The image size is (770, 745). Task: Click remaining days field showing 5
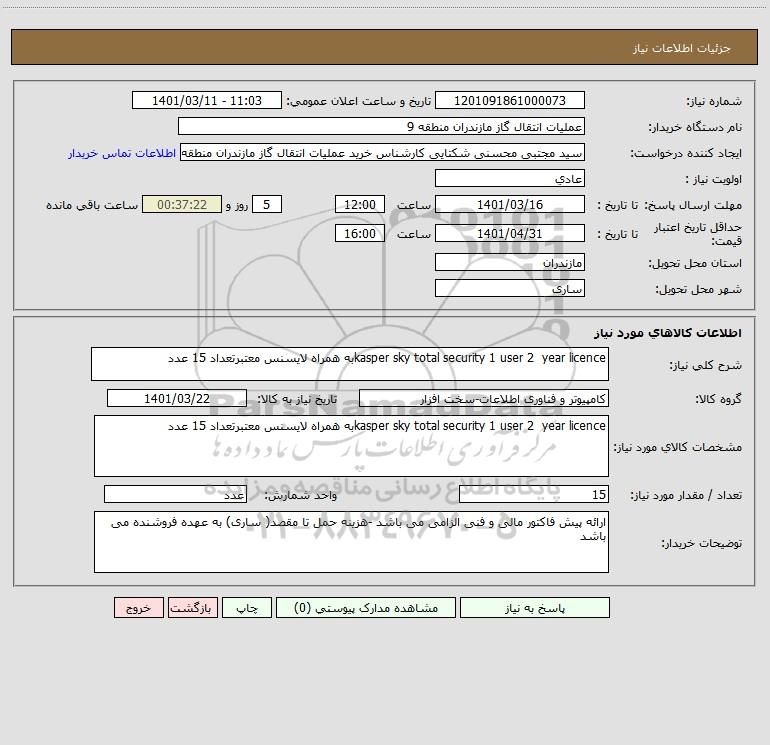click(x=267, y=204)
